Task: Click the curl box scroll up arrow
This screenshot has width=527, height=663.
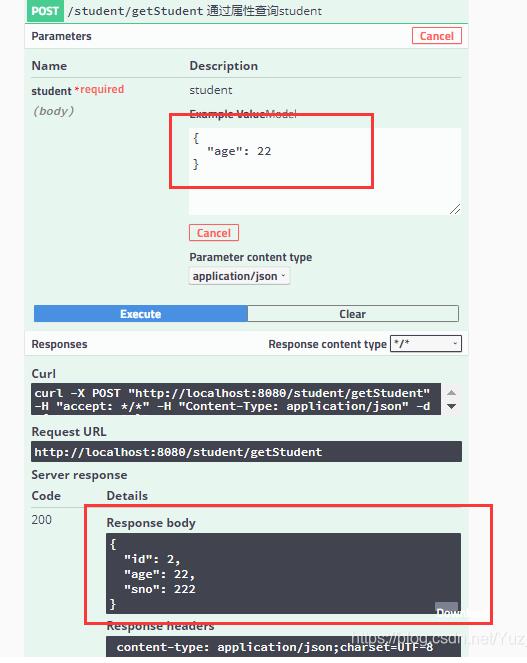Action: click(451, 393)
